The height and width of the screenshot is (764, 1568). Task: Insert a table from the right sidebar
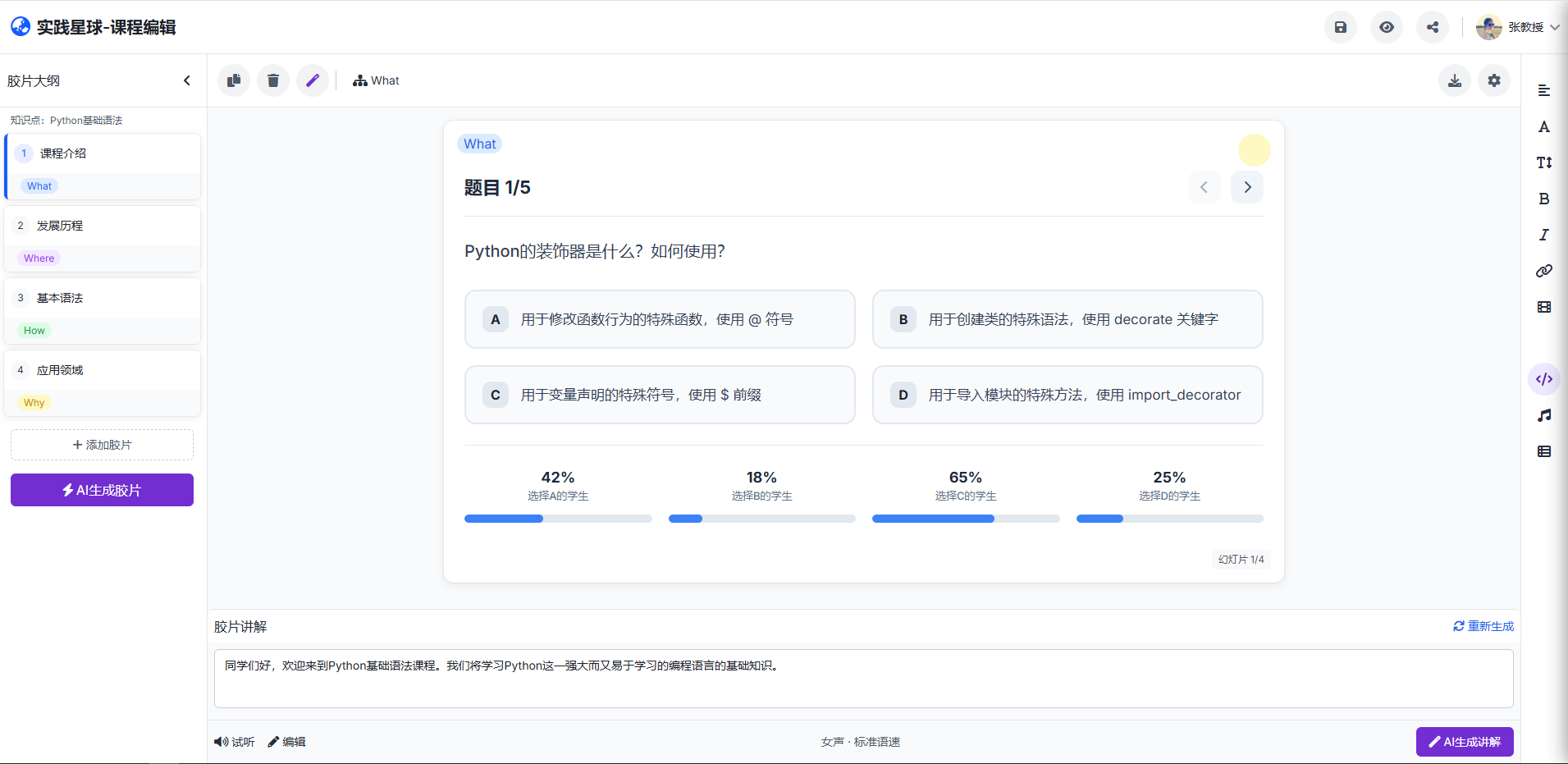tap(1545, 451)
